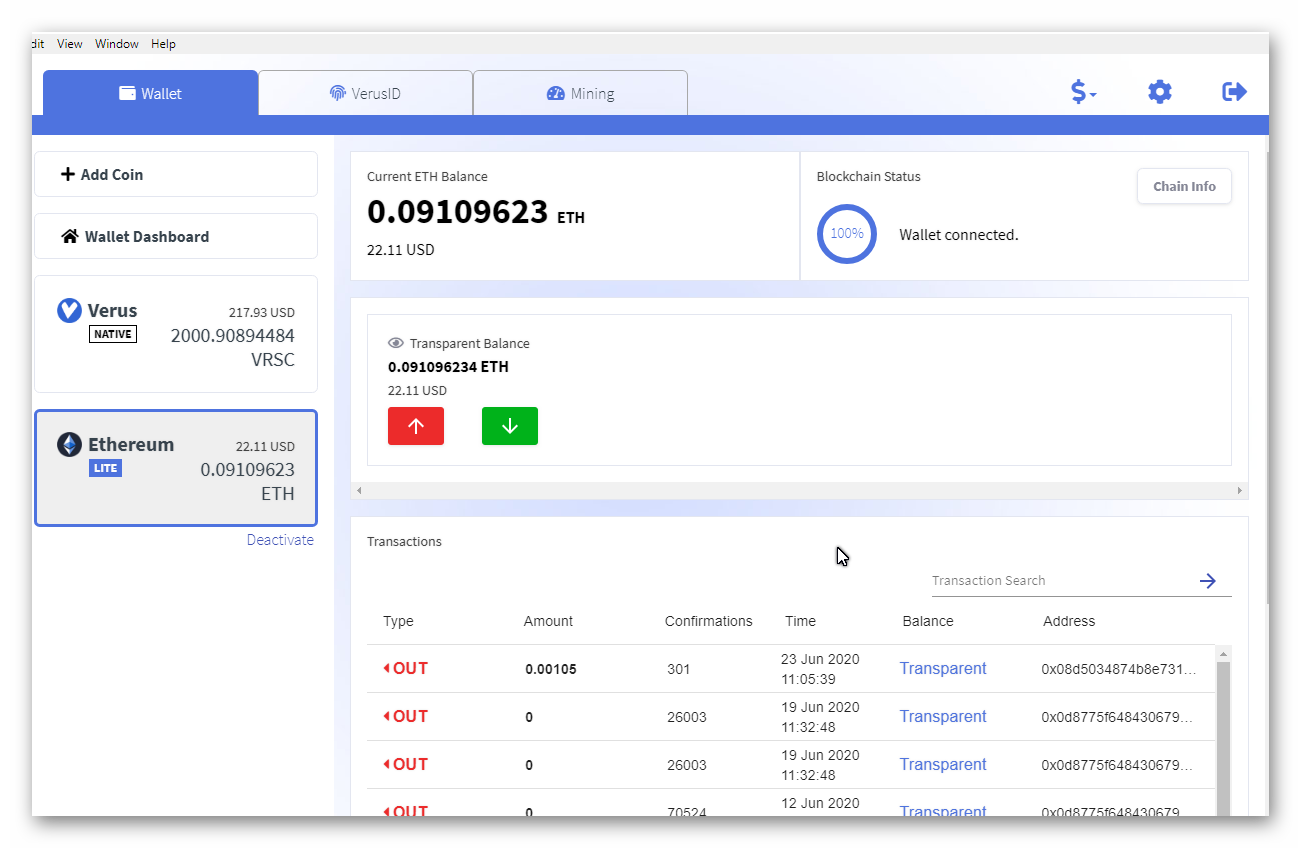
Task: Open the Help menu
Action: [x=163, y=43]
